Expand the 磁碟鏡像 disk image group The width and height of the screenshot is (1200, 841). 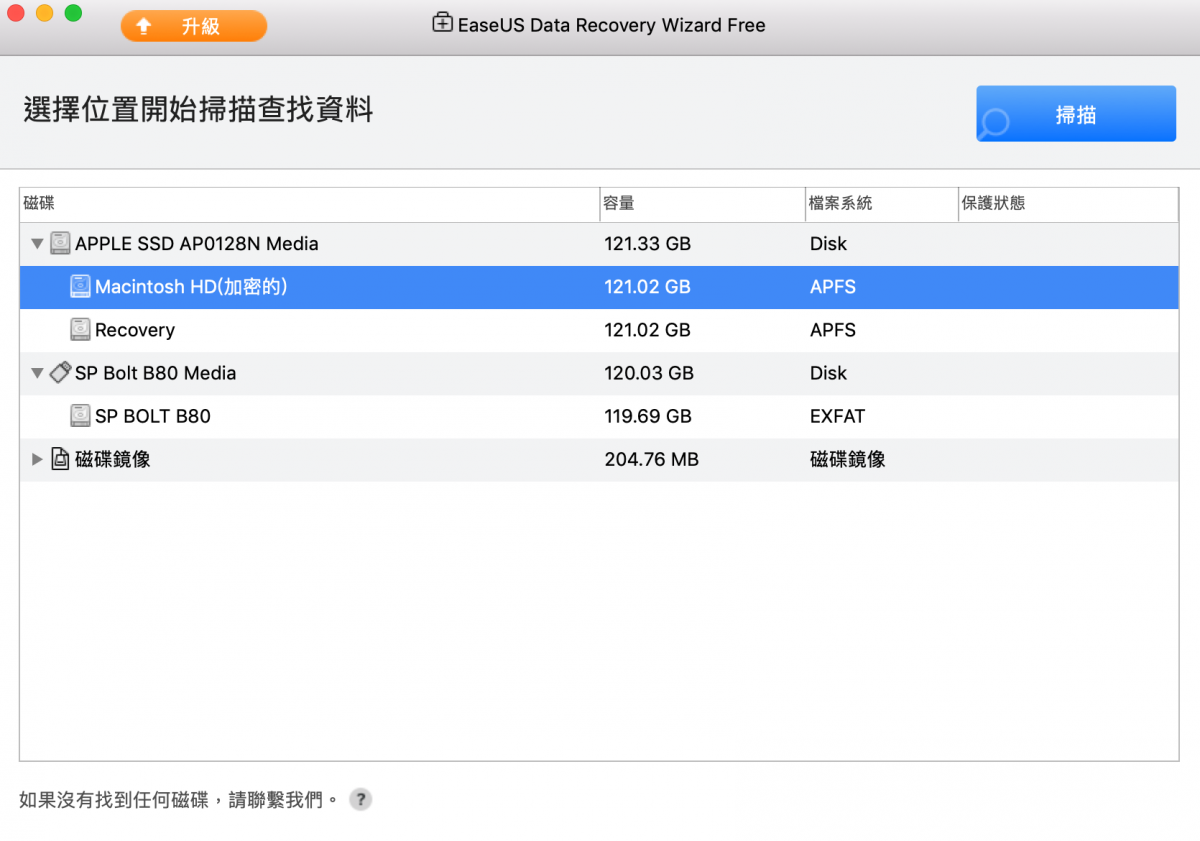37,460
